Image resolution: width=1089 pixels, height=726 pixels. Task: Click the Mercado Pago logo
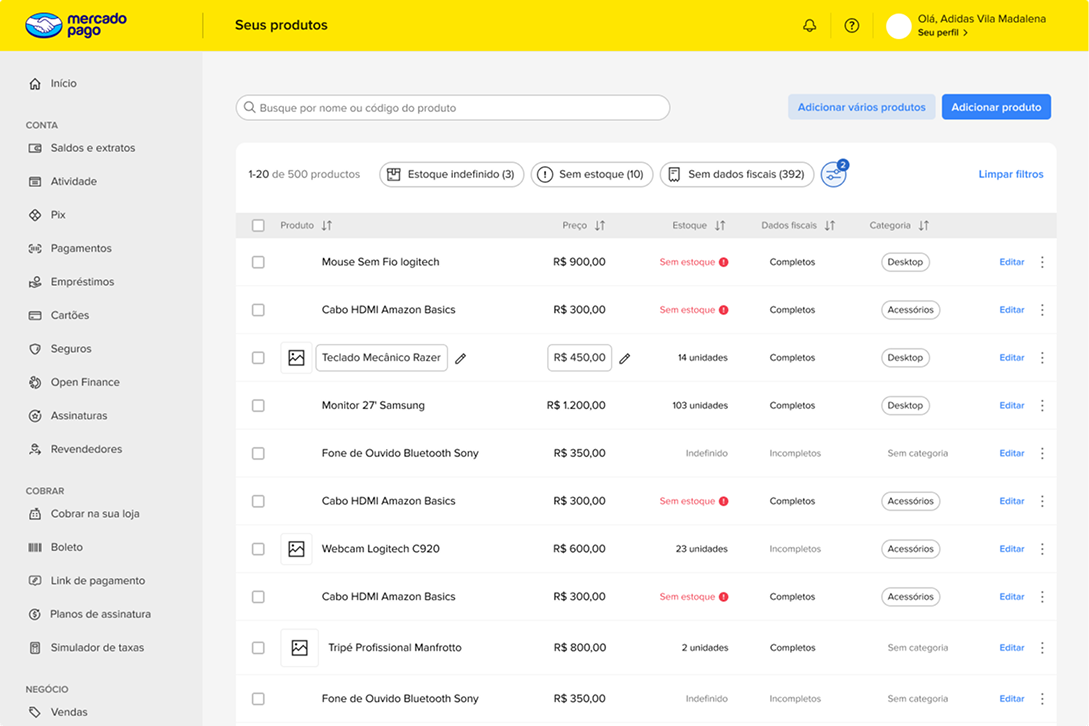pos(76,25)
